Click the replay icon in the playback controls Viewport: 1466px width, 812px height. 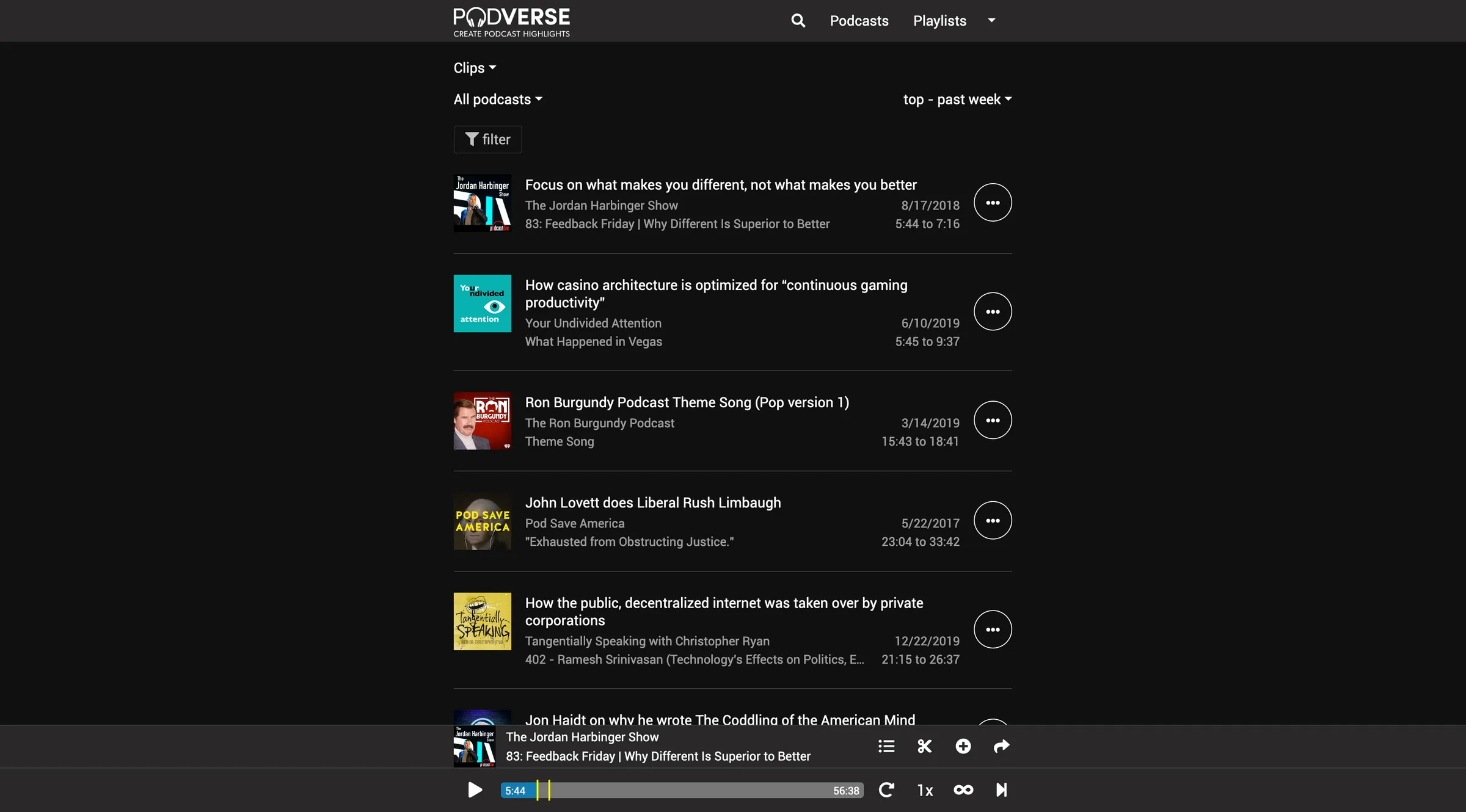point(887,790)
